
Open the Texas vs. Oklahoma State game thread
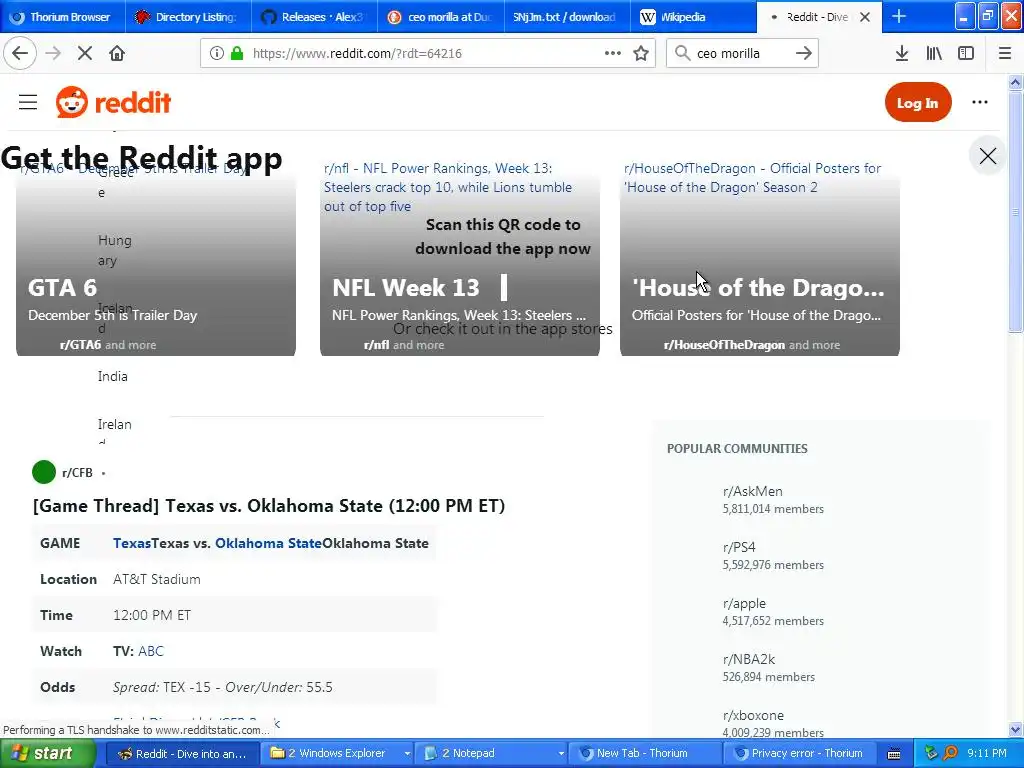point(268,506)
